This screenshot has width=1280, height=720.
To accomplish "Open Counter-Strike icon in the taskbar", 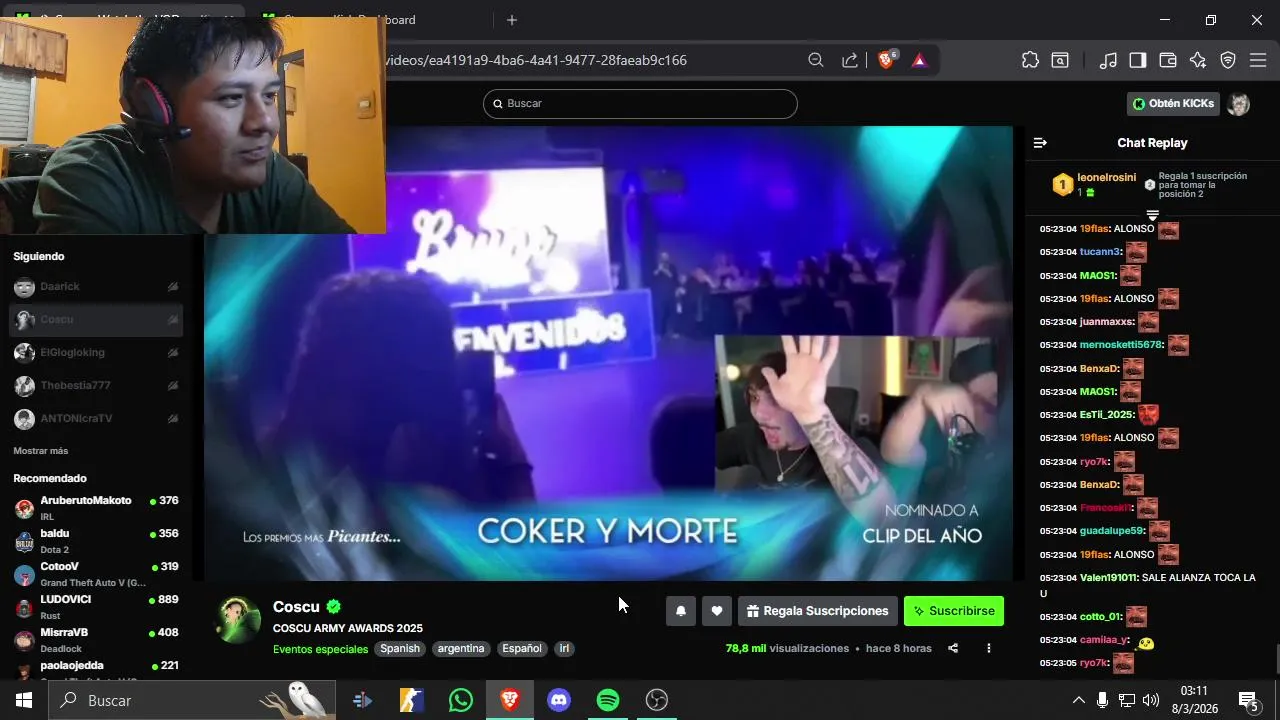I will [412, 700].
